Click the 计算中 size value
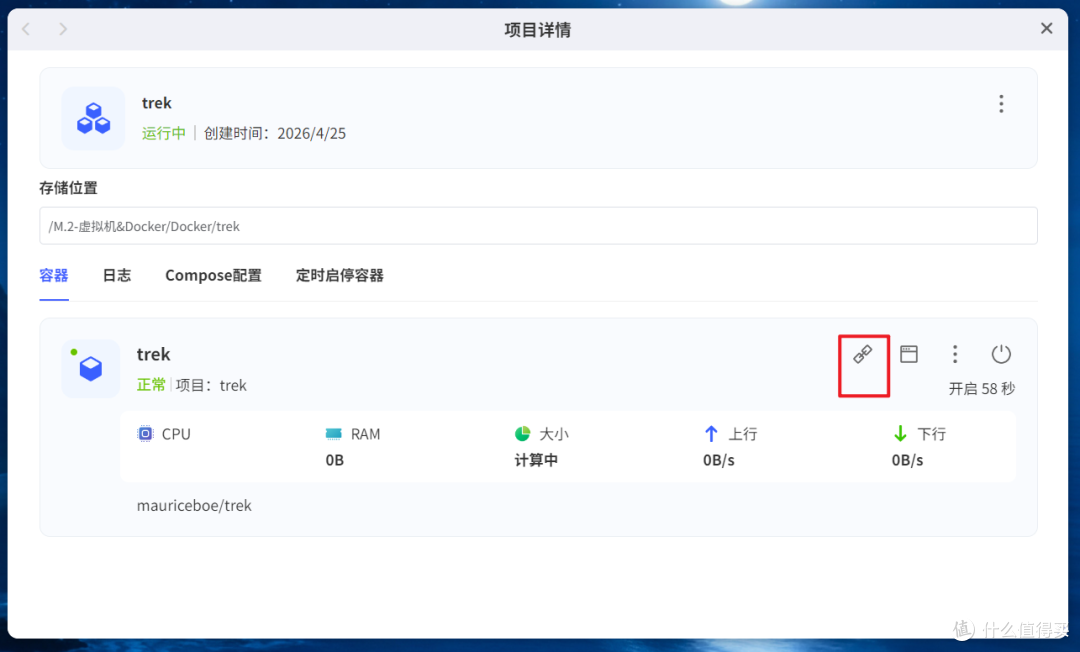The width and height of the screenshot is (1080, 652). point(536,460)
